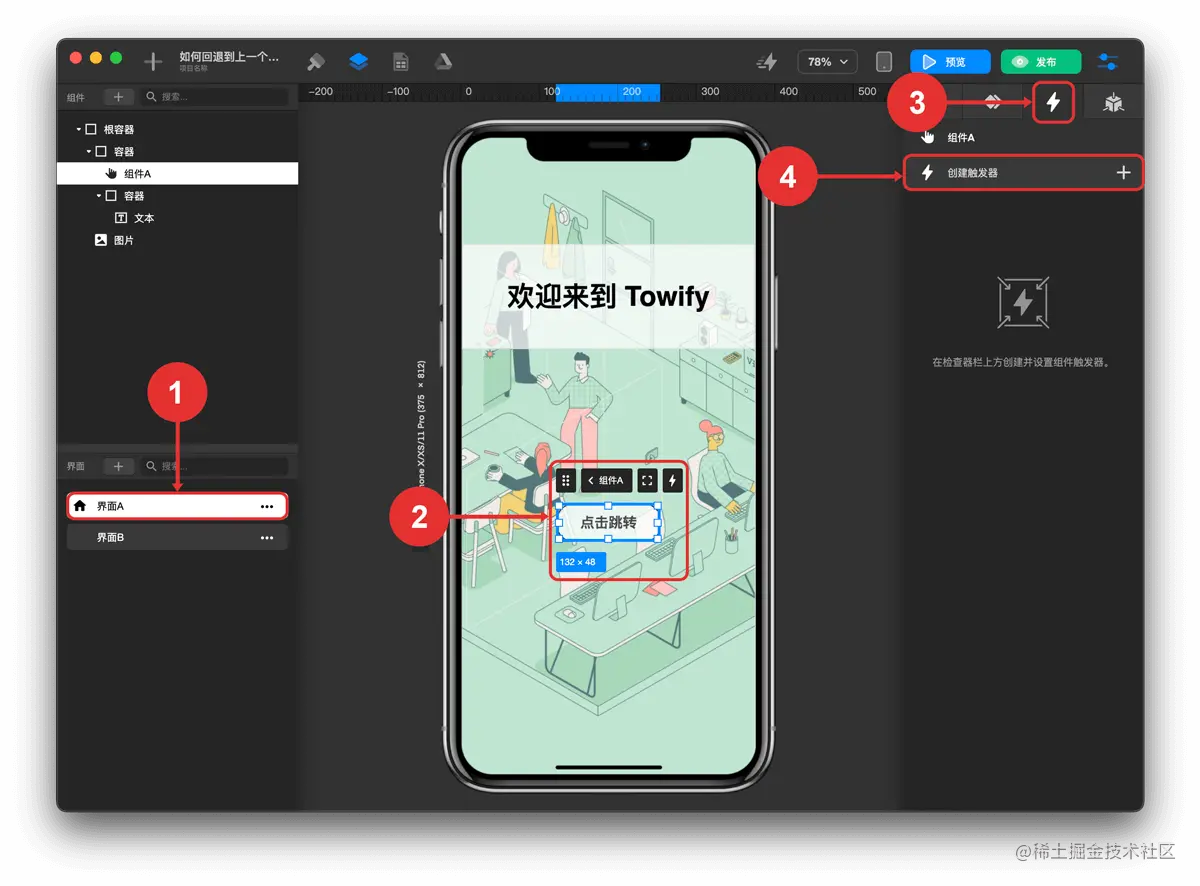Image resolution: width=1200 pixels, height=886 pixels.
Task: Click the quick action lightning icon left of zoom
Action: coord(767,62)
